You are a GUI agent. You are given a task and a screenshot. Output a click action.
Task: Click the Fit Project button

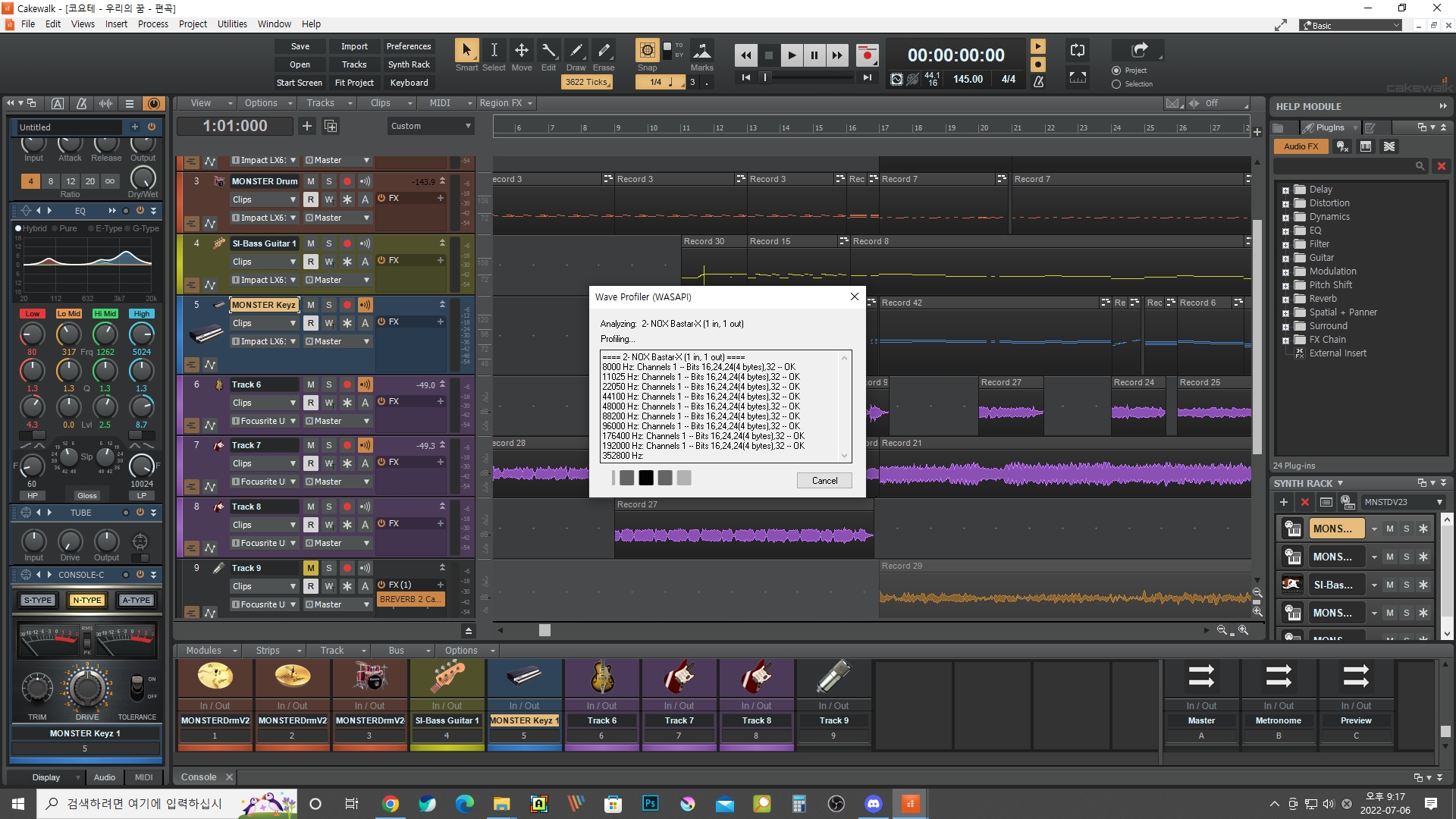(354, 83)
